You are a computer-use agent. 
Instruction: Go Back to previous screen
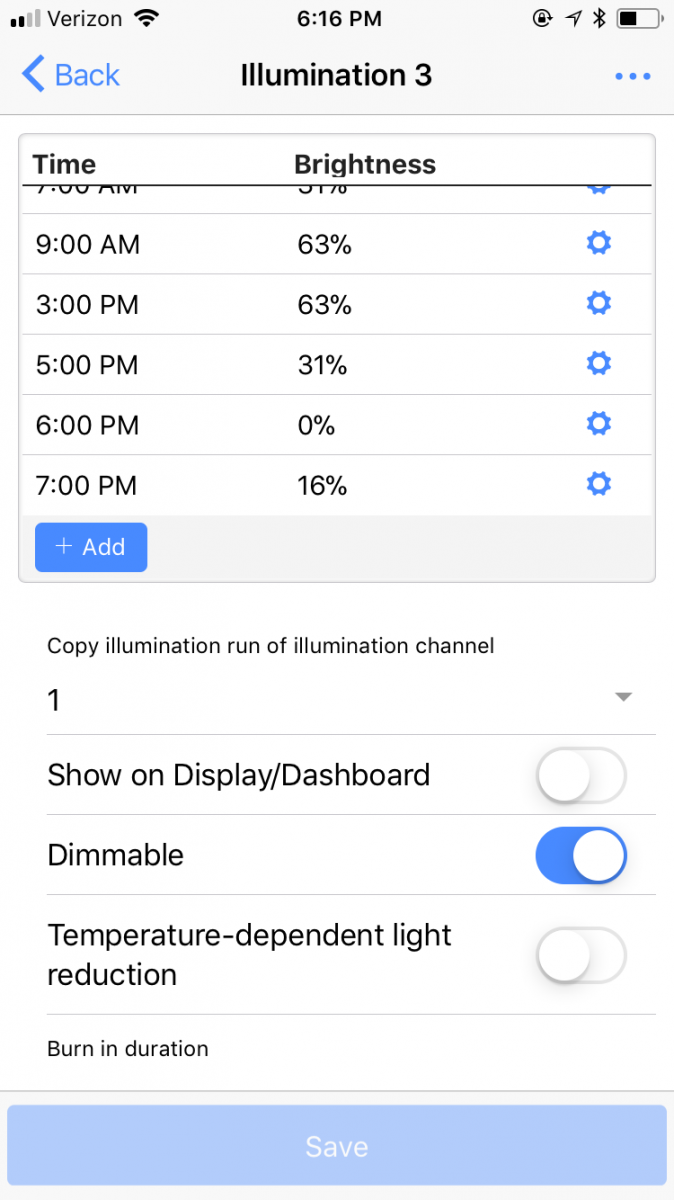pos(70,75)
